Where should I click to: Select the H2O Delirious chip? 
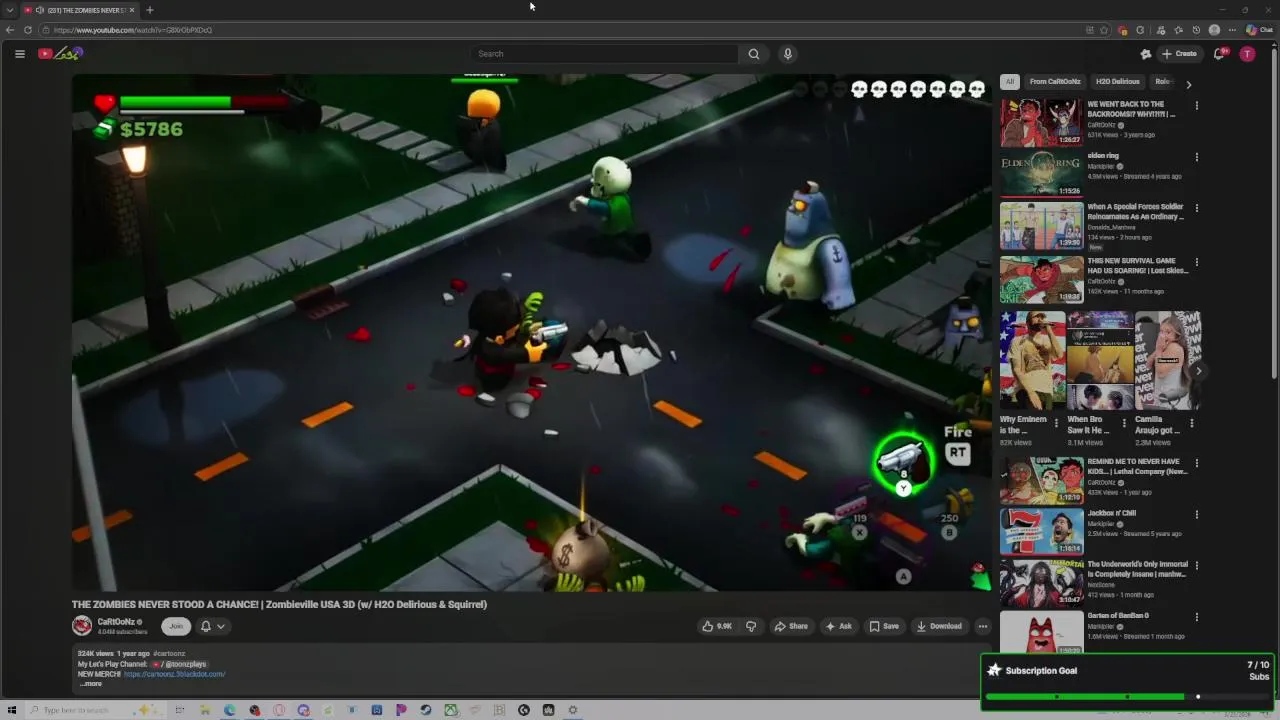(x=1117, y=82)
